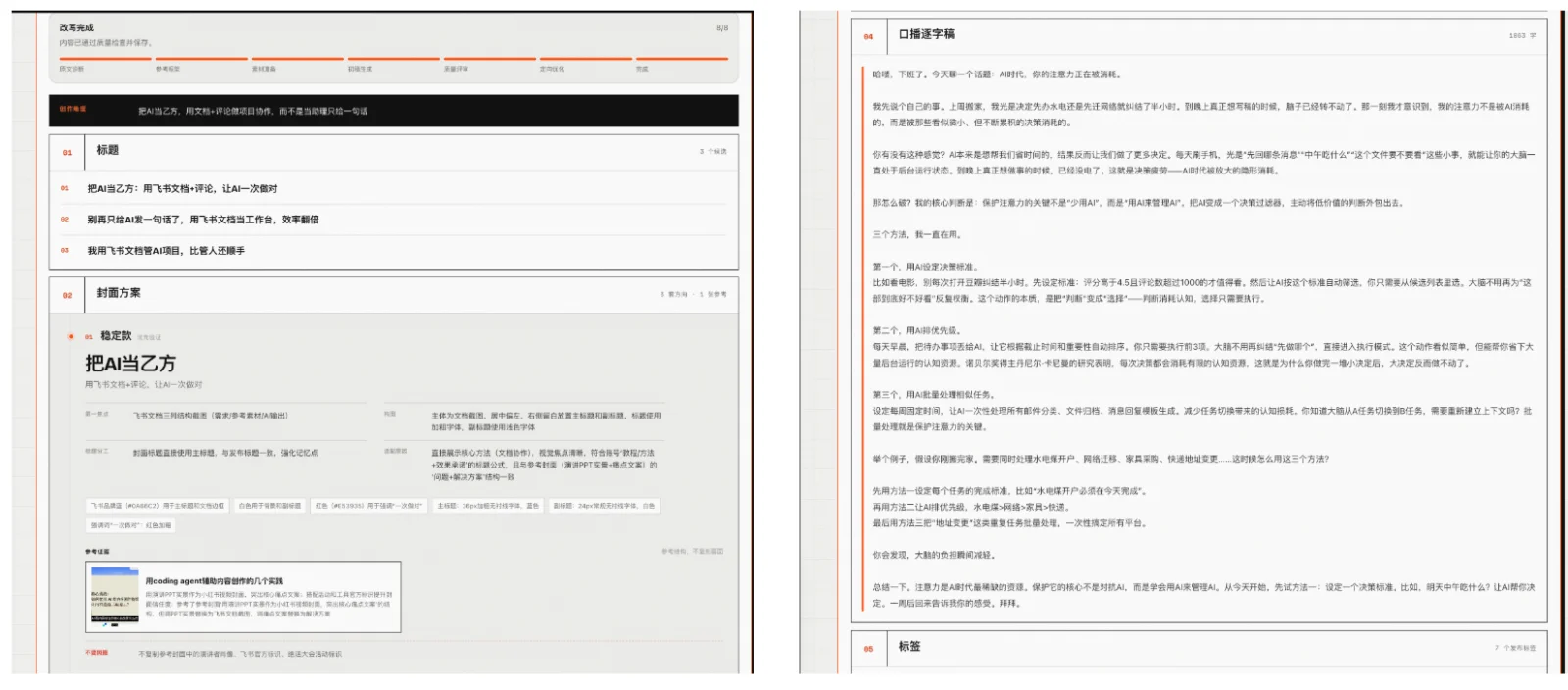Click the first progress bar segment

tap(105, 59)
